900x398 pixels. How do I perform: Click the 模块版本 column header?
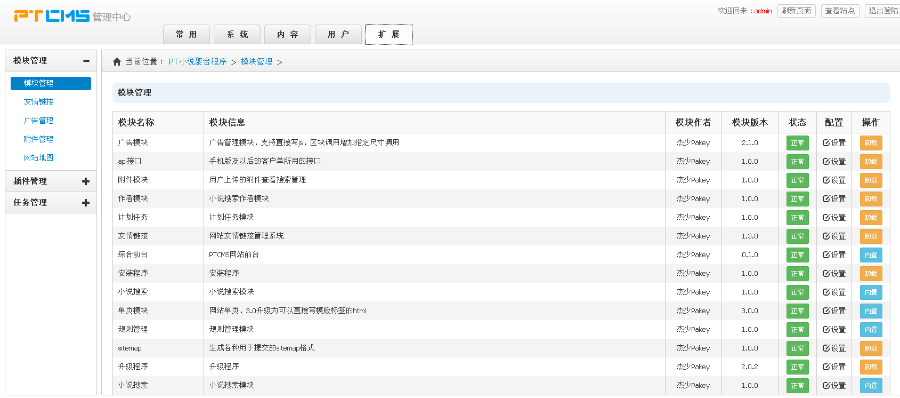tap(750, 122)
